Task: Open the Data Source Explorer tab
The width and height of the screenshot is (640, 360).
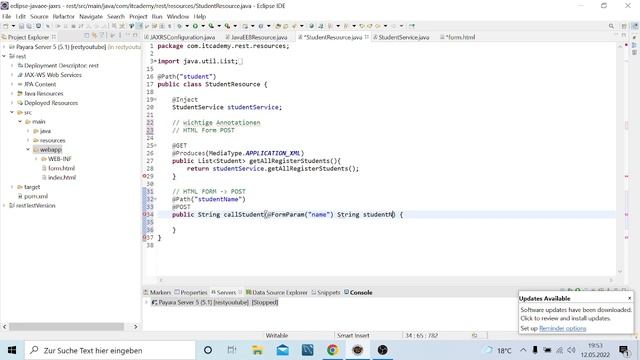Action: tap(276, 292)
